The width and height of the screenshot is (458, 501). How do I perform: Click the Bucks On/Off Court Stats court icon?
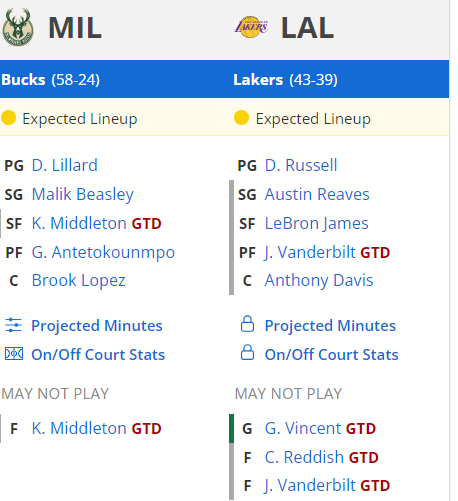(14, 354)
